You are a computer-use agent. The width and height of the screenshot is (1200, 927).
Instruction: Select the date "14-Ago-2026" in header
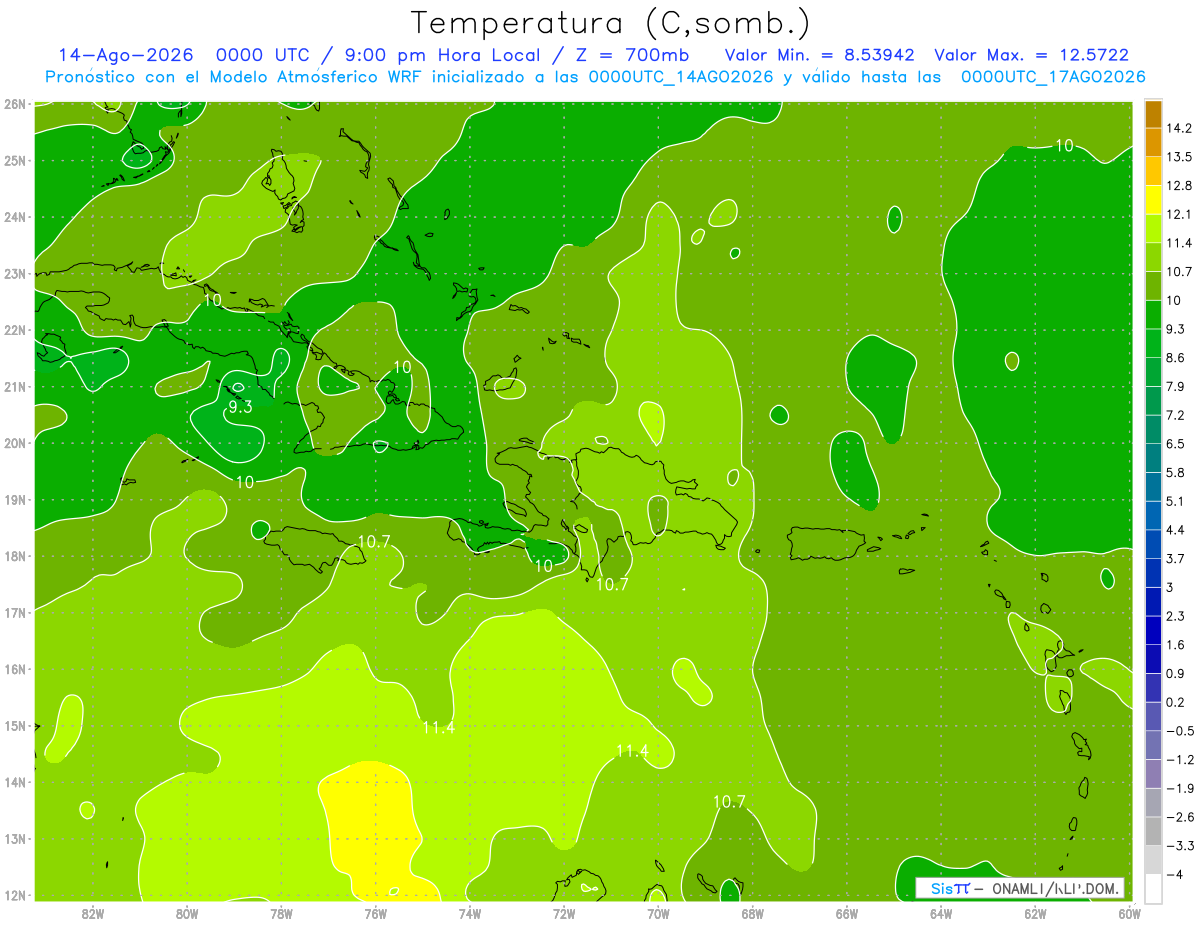[x=126, y=55]
